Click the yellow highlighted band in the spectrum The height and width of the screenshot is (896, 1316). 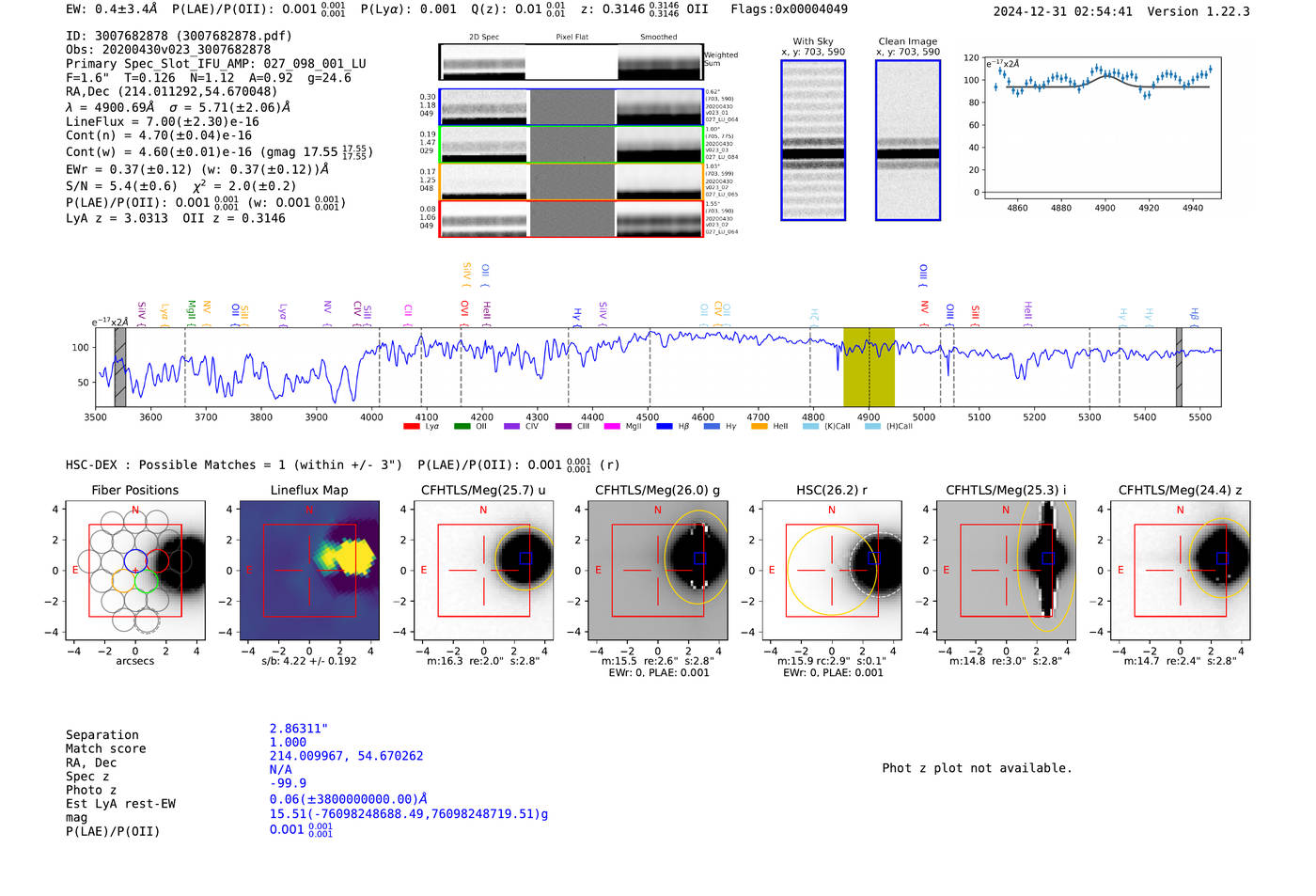pos(869,367)
